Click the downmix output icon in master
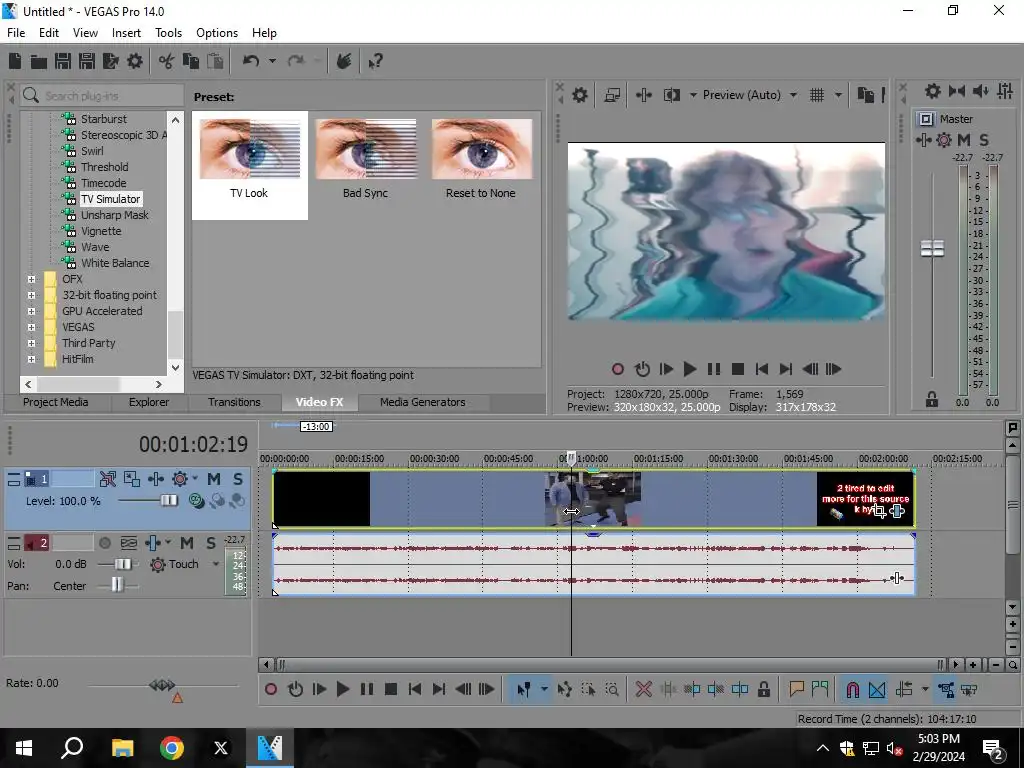Viewport: 1024px width, 768px height. [x=957, y=91]
